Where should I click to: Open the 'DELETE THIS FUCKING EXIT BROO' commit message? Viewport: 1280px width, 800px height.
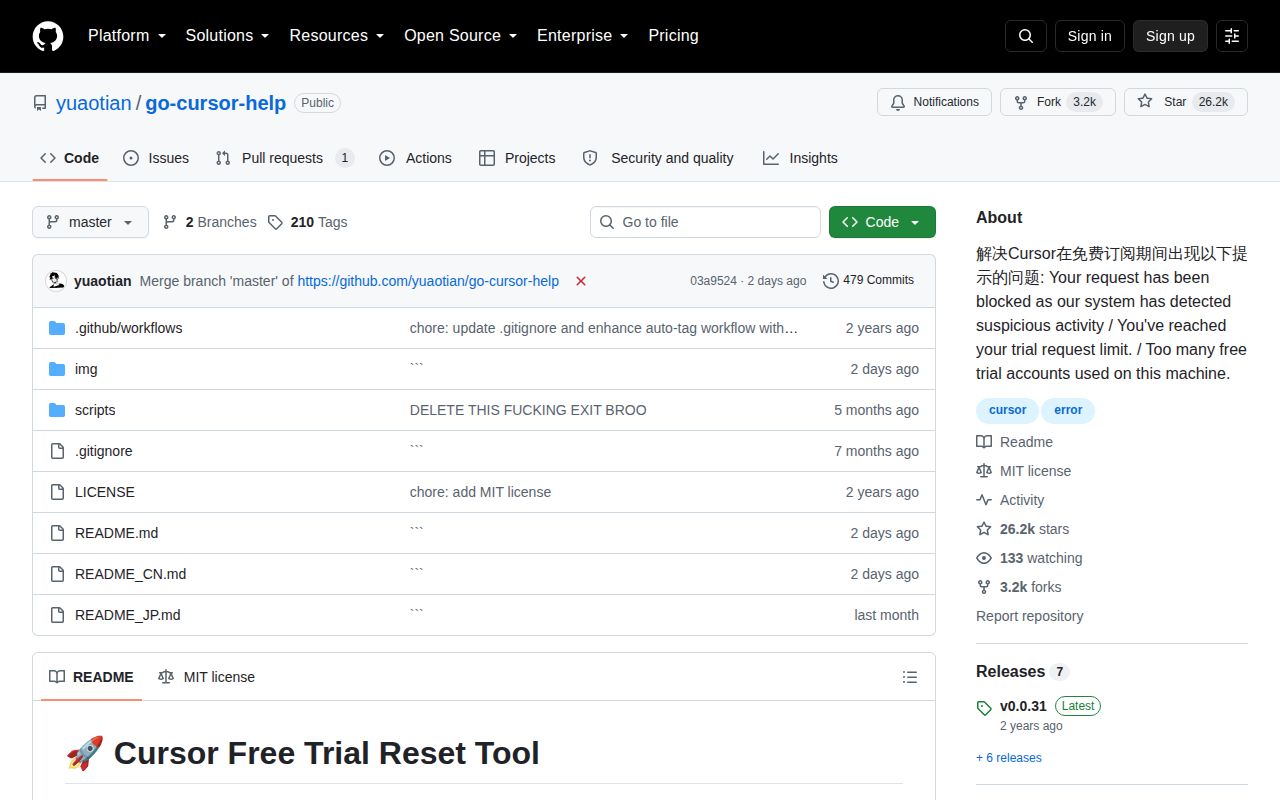point(528,410)
